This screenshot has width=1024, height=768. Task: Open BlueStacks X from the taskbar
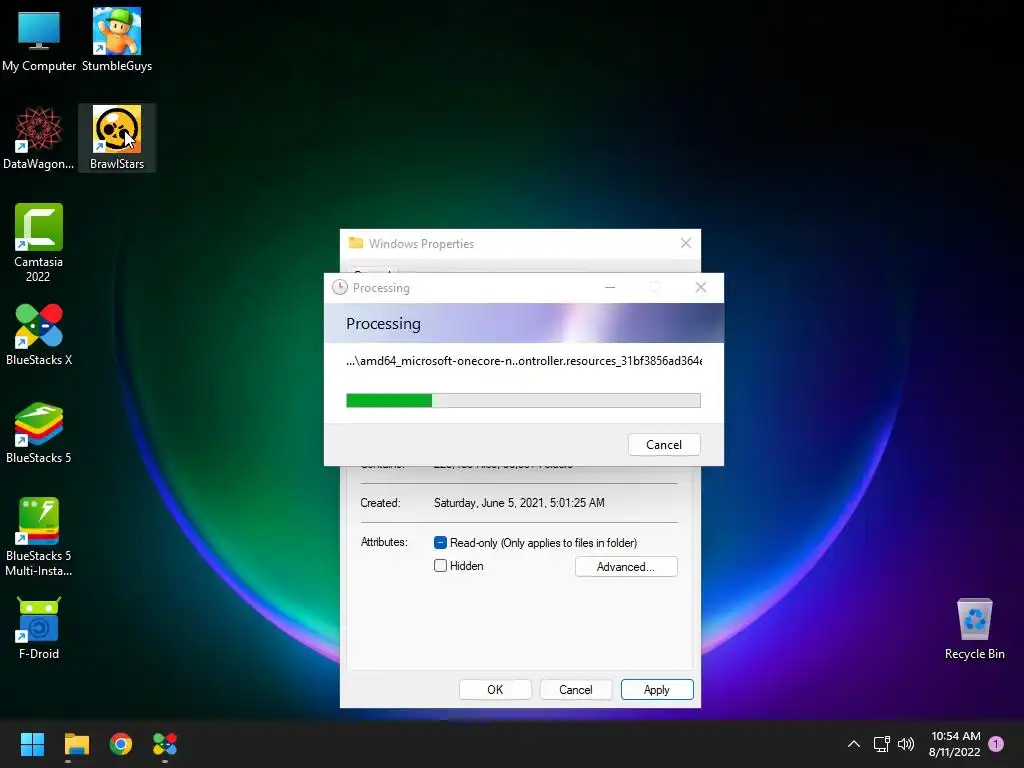point(165,744)
